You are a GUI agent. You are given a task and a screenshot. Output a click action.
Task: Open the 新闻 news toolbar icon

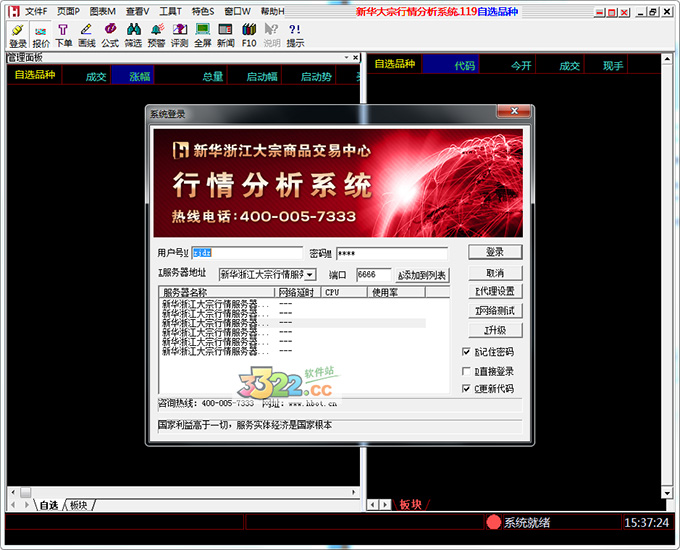click(x=226, y=35)
